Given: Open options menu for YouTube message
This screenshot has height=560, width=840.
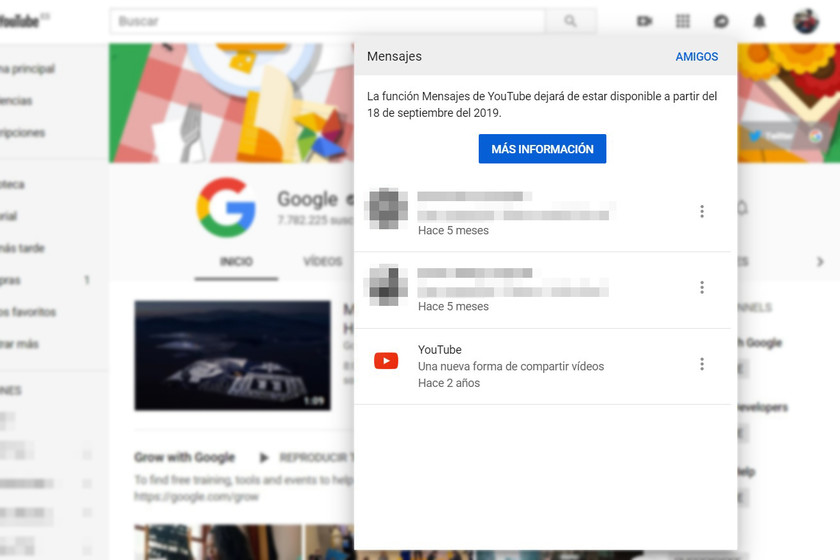Looking at the screenshot, I should click(x=702, y=364).
